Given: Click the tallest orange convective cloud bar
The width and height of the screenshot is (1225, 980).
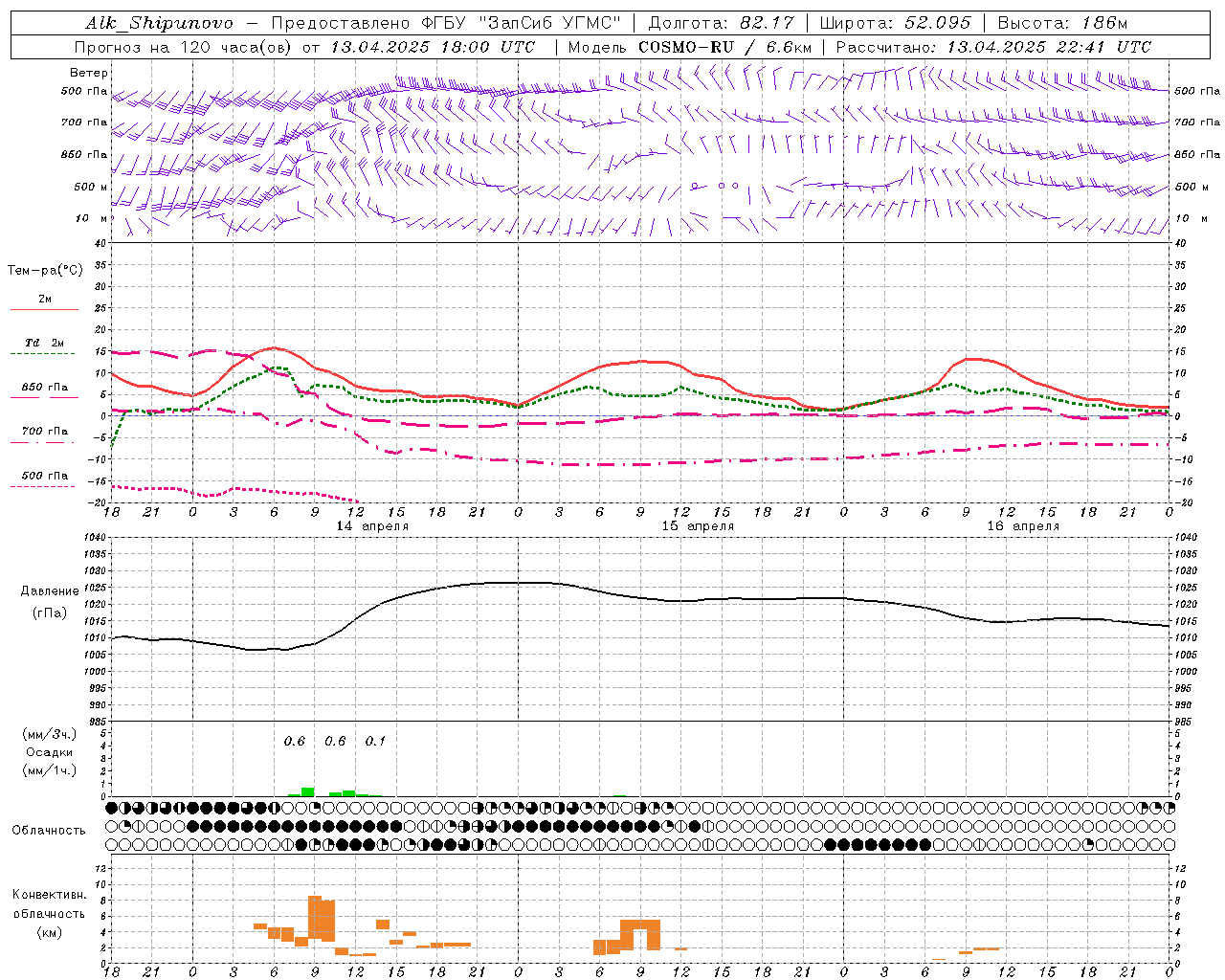Looking at the screenshot, I should (315, 918).
